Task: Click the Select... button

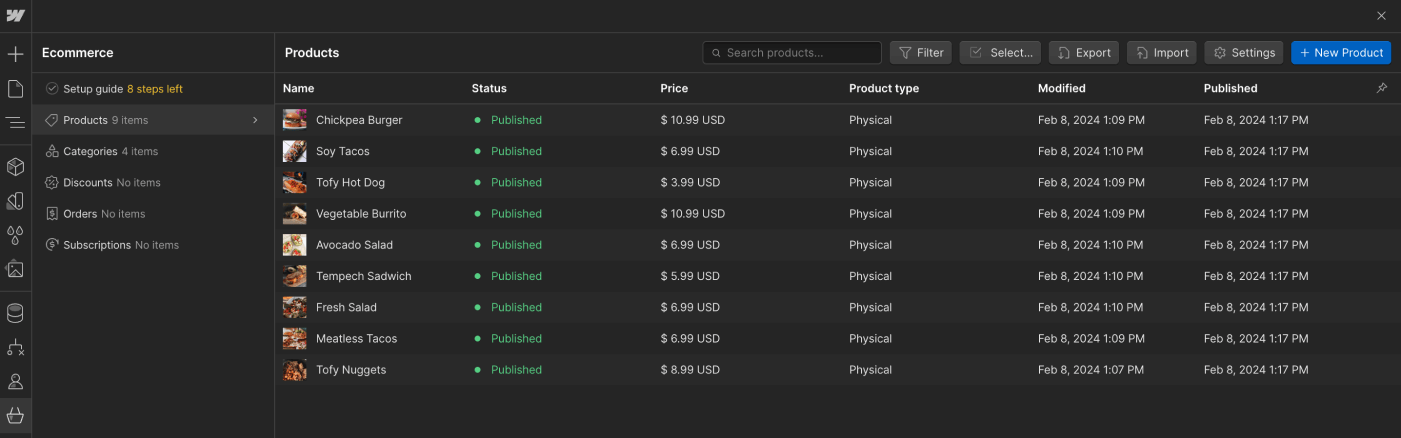Action: [x=1001, y=53]
